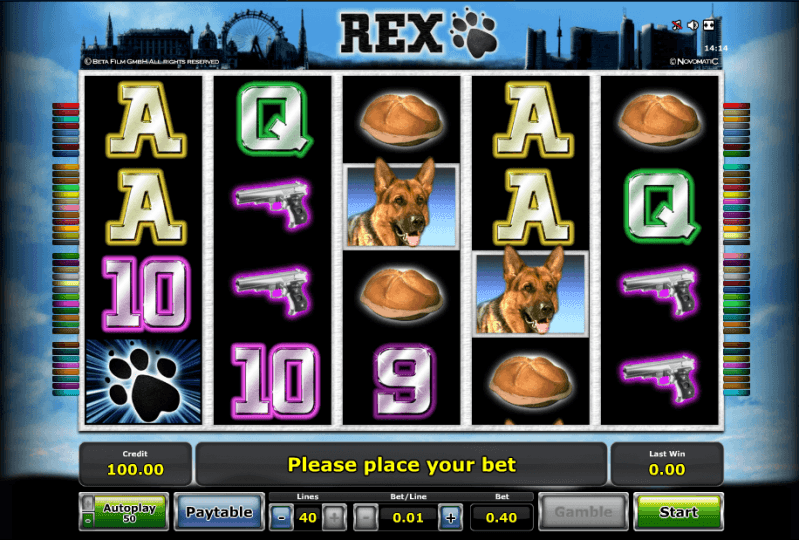Click the black paw scatter symbol

tap(143, 382)
